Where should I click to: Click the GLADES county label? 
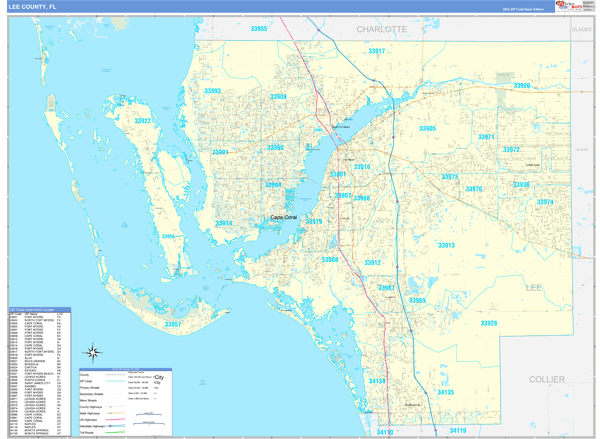tap(580, 30)
